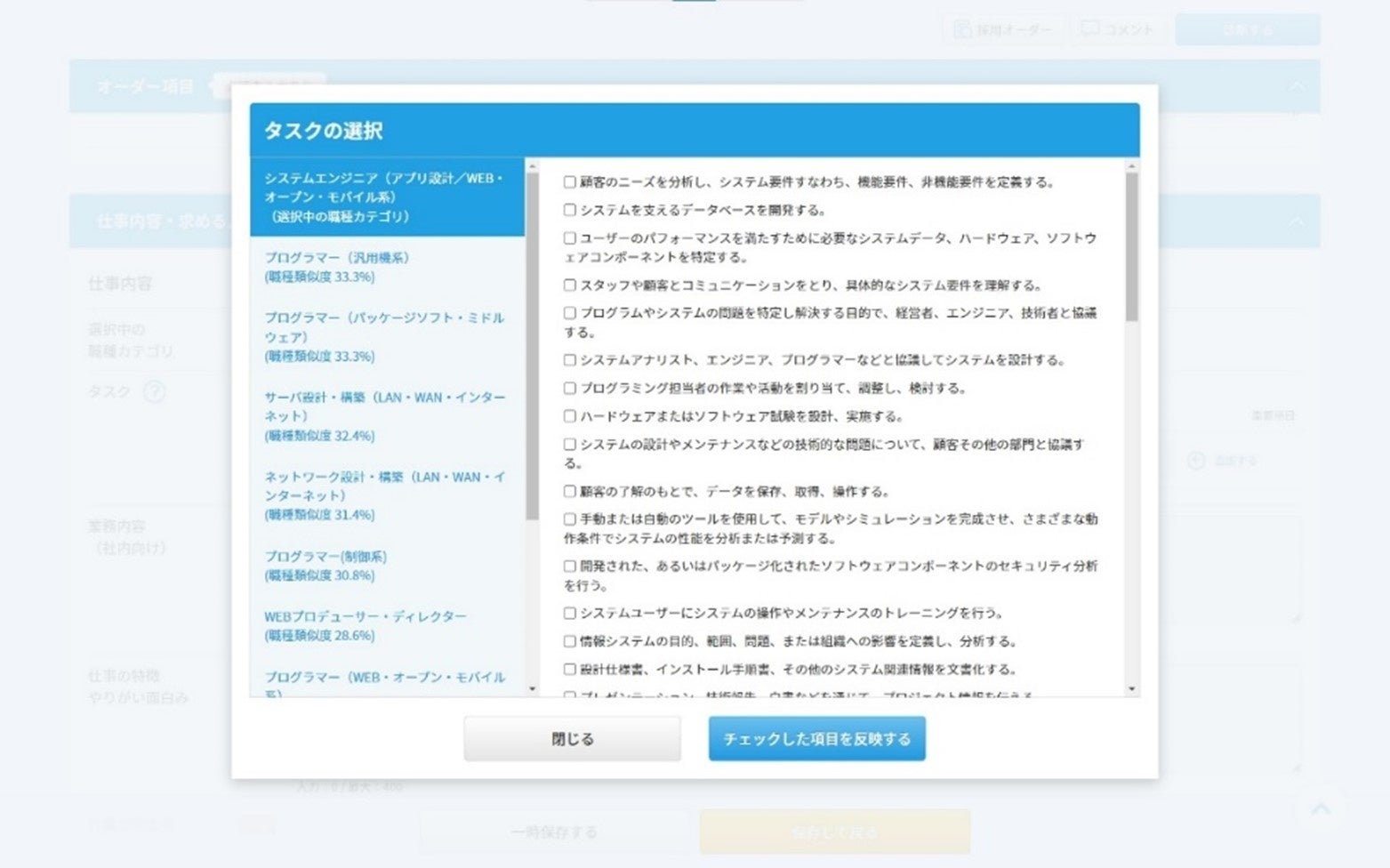The width and height of the screenshot is (1390, 868).
Task: Collapse the 仕事内容・求める section chevron
Action: click(1298, 221)
